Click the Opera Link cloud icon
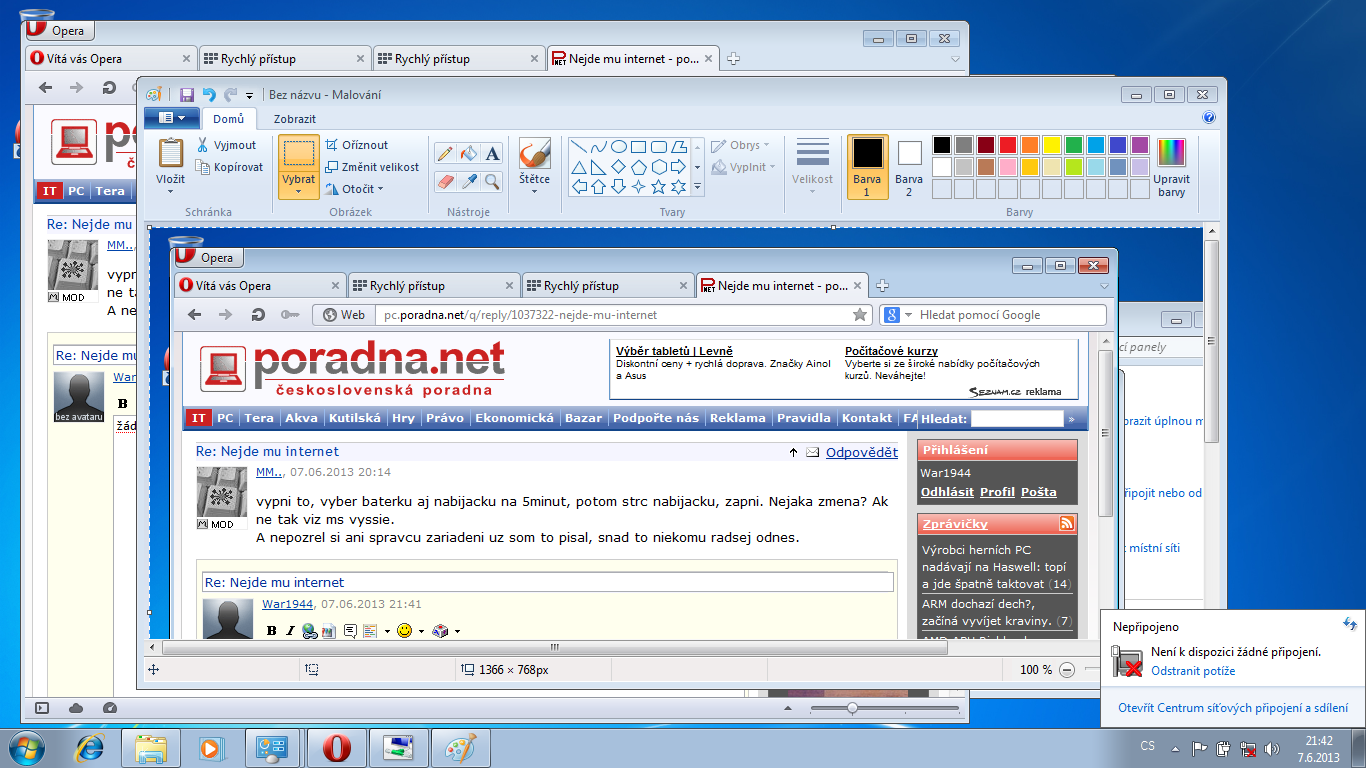This screenshot has height=768, width=1366. tap(76, 708)
